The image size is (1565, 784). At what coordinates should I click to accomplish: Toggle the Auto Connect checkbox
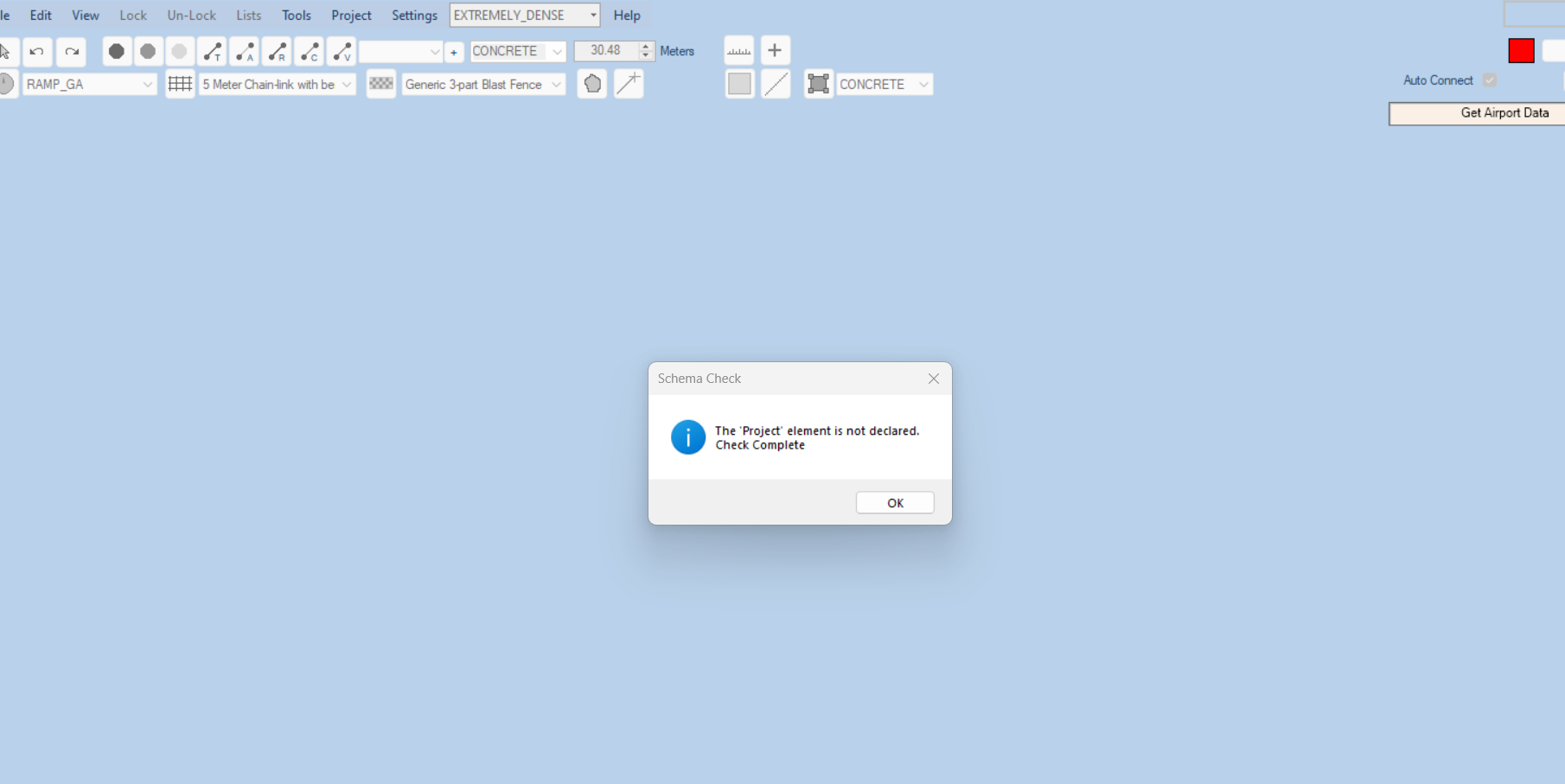tap(1490, 80)
